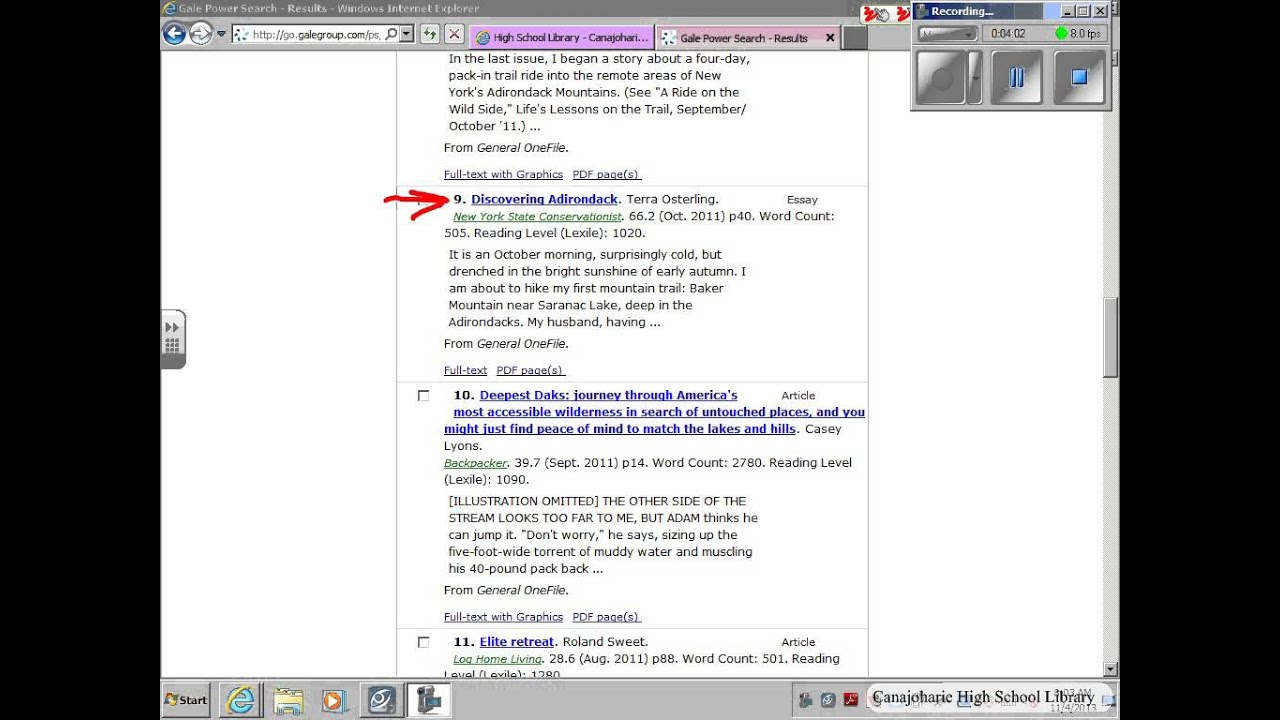
Task: Open Windows Explorer folder on taskbar
Action: click(288, 700)
